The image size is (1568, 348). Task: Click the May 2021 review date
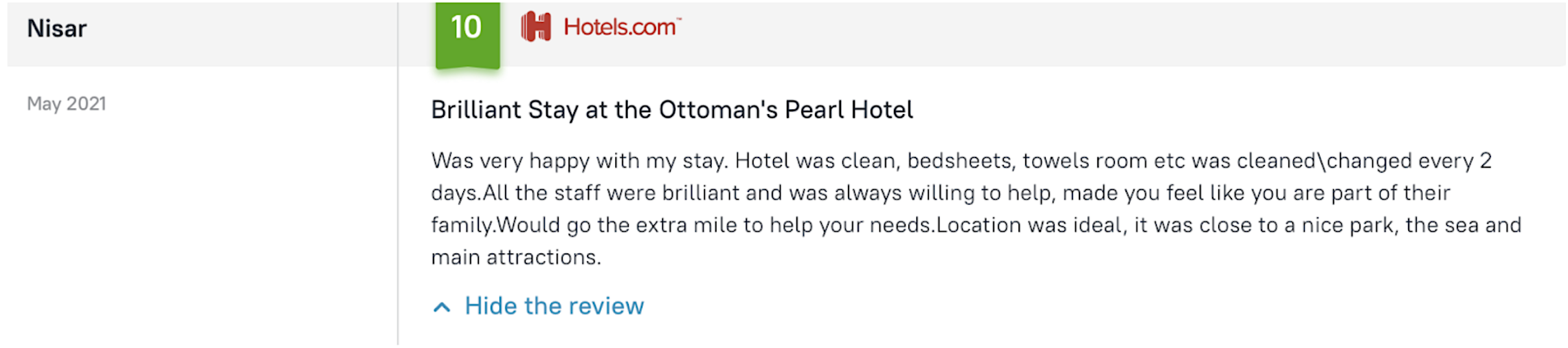67,104
